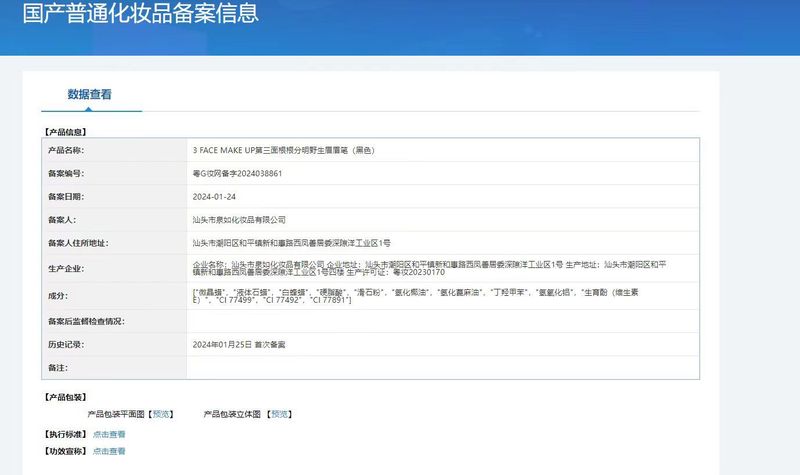Click the 备注 row label
The width and height of the screenshot is (800, 475).
tap(58, 368)
